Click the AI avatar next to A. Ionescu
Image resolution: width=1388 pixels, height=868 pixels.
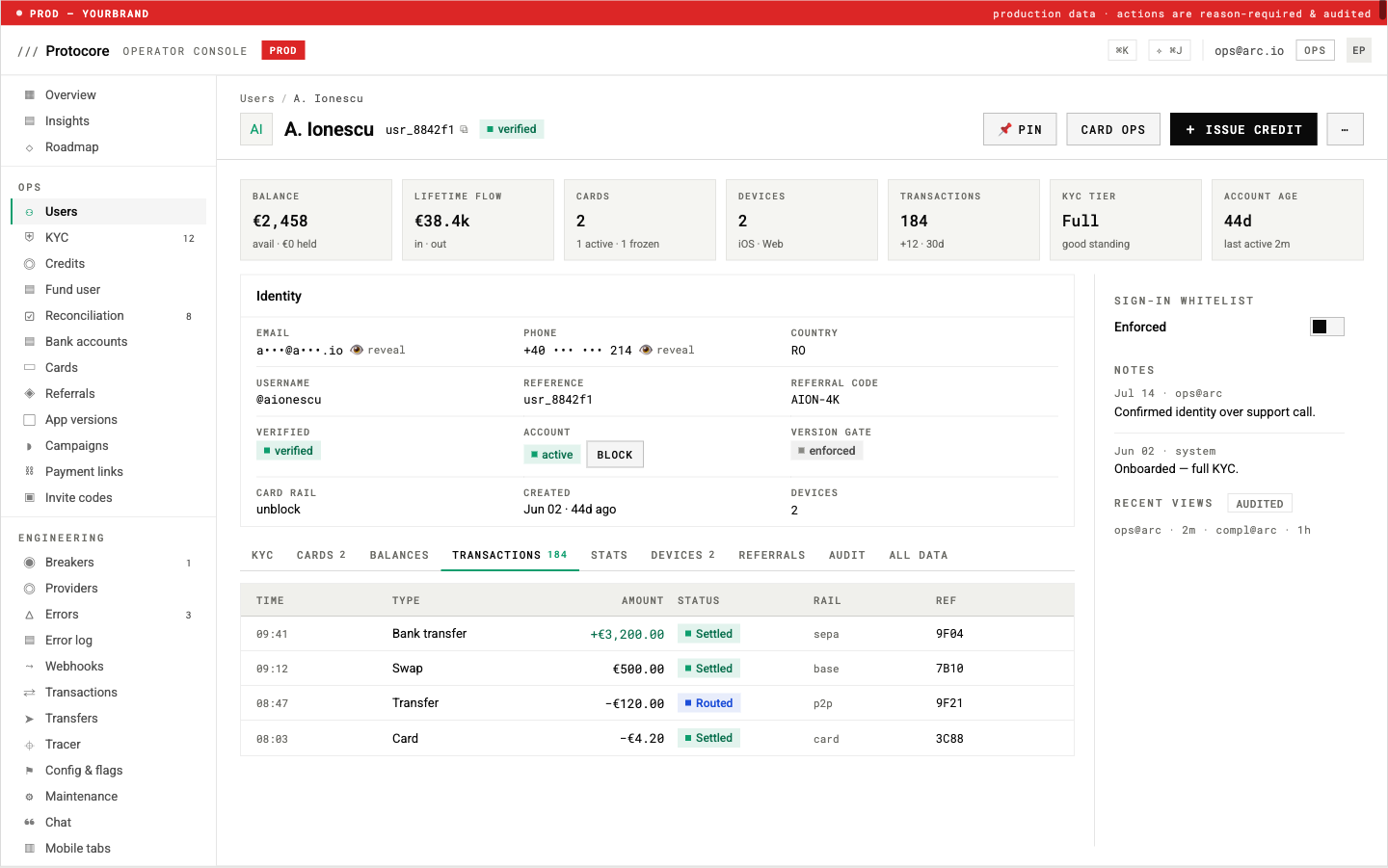[256, 129]
